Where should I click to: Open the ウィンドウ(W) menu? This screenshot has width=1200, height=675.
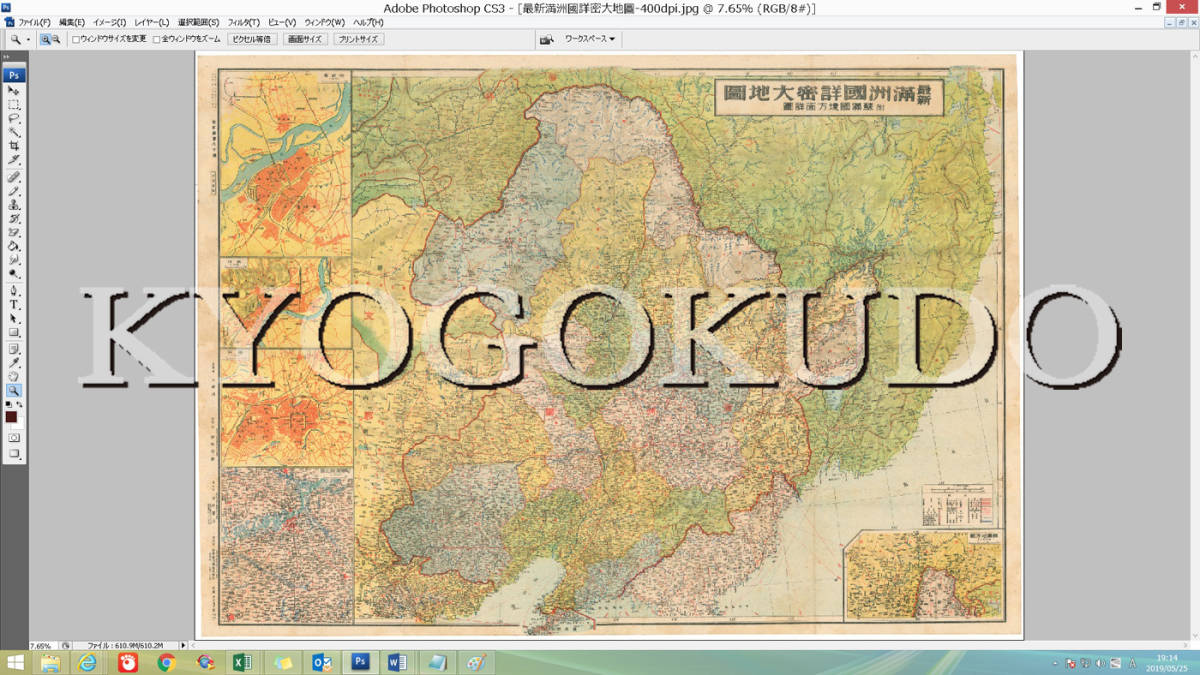click(x=325, y=22)
